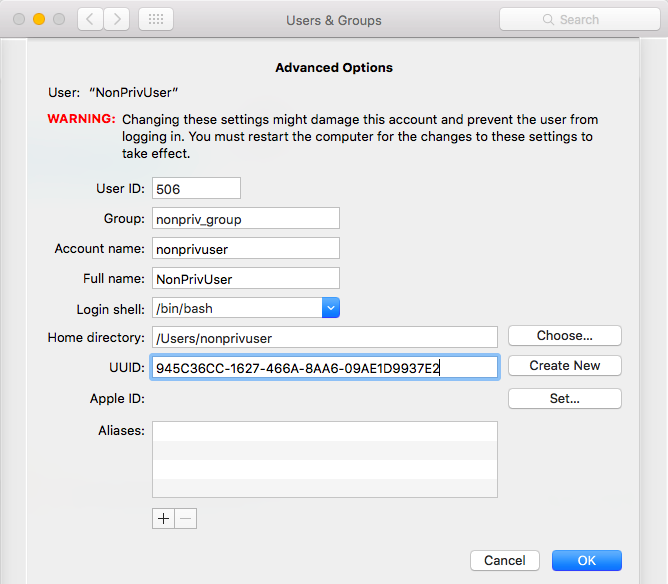Viewport: 668px width, 584px height.
Task: Dismiss dialog with Cancel button
Action: pos(505,560)
